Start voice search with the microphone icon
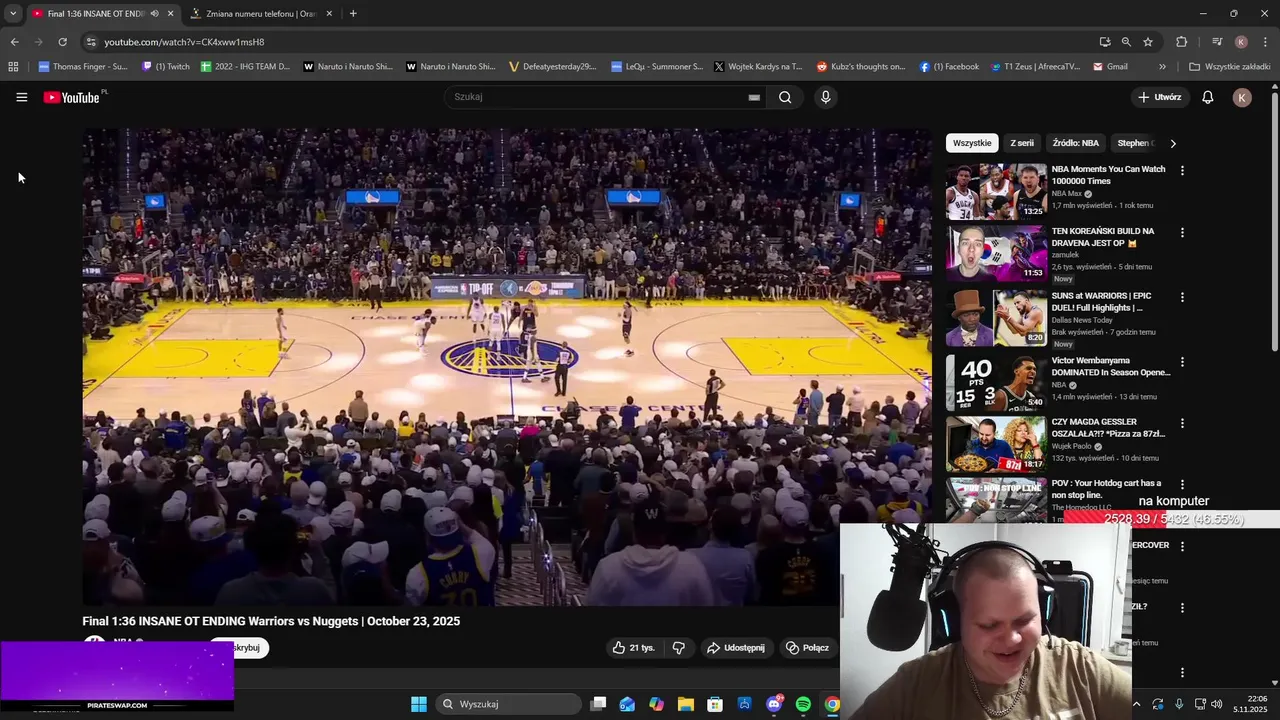The height and width of the screenshot is (720, 1280). [825, 97]
